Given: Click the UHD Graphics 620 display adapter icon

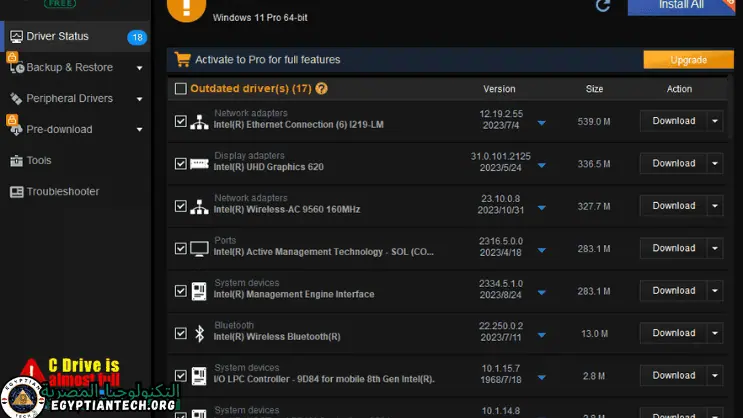Looking at the screenshot, I should (199, 164).
